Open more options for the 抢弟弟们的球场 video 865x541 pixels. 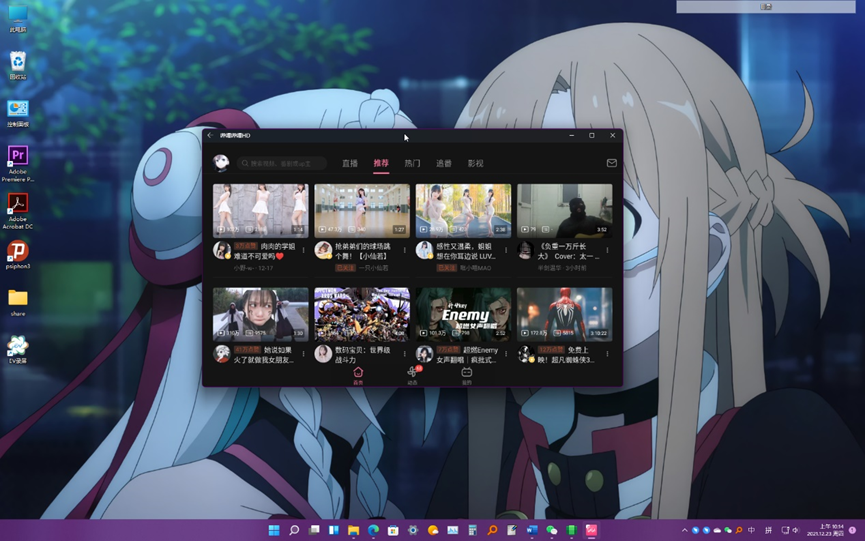tap(405, 250)
